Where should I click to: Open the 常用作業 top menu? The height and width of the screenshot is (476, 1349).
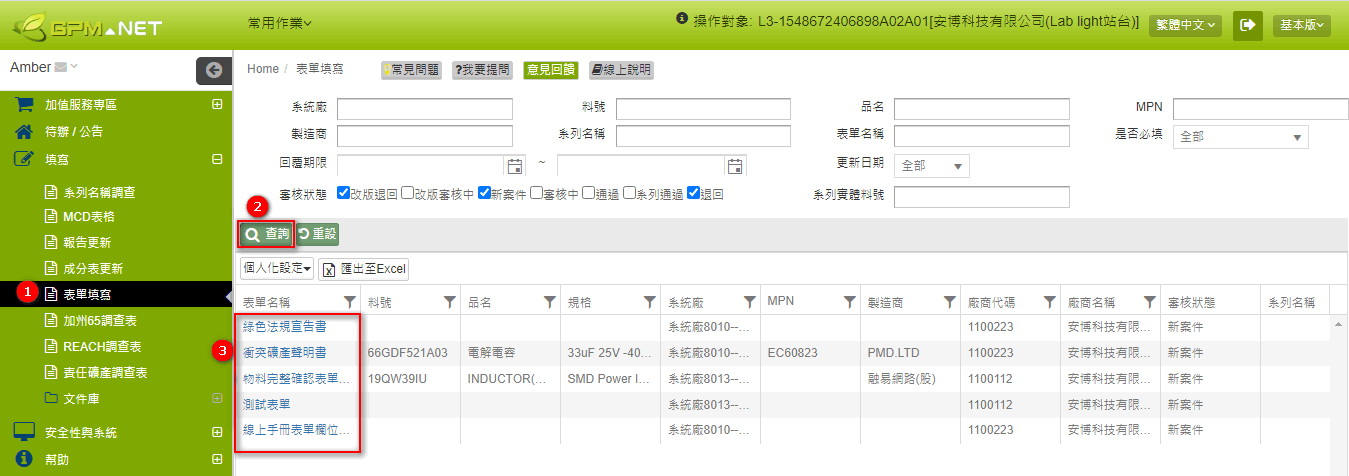click(x=280, y=22)
